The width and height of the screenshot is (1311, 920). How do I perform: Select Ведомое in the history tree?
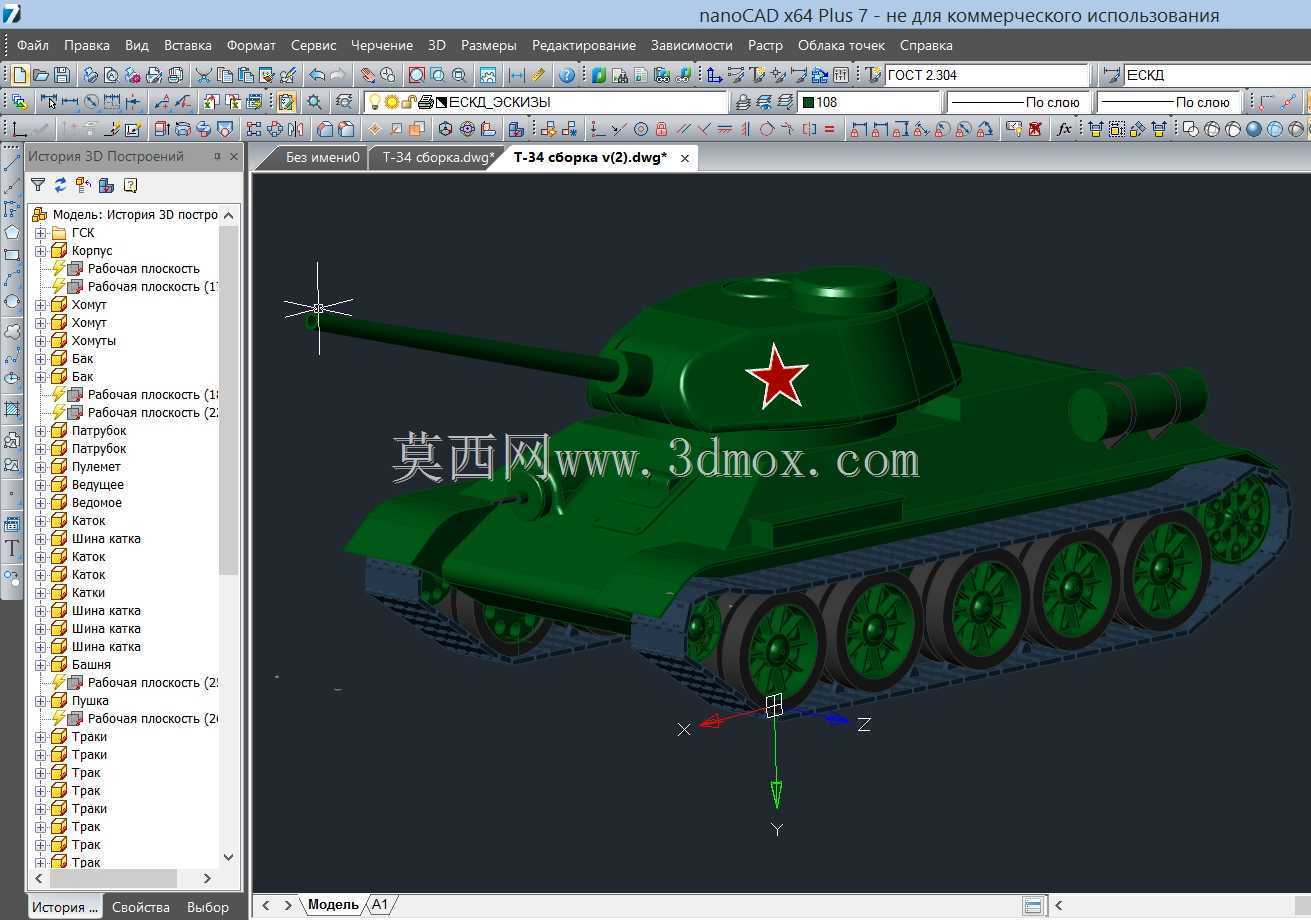click(97, 503)
